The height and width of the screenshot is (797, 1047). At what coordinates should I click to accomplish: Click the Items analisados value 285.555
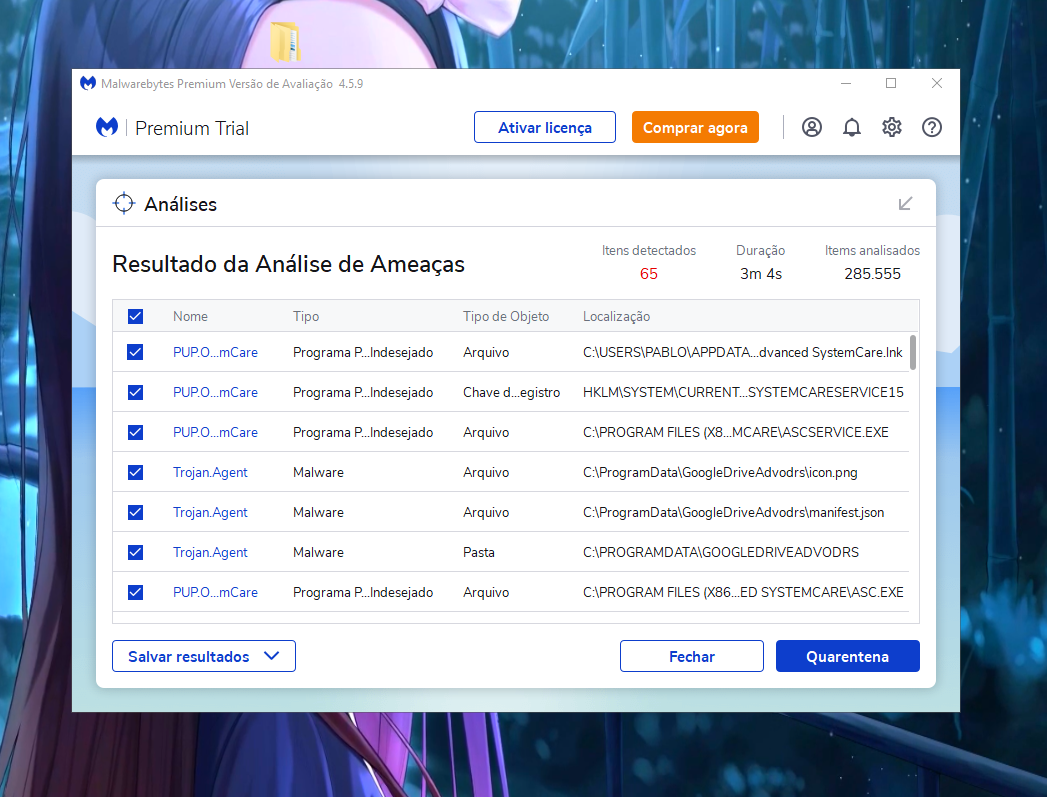(x=872, y=274)
